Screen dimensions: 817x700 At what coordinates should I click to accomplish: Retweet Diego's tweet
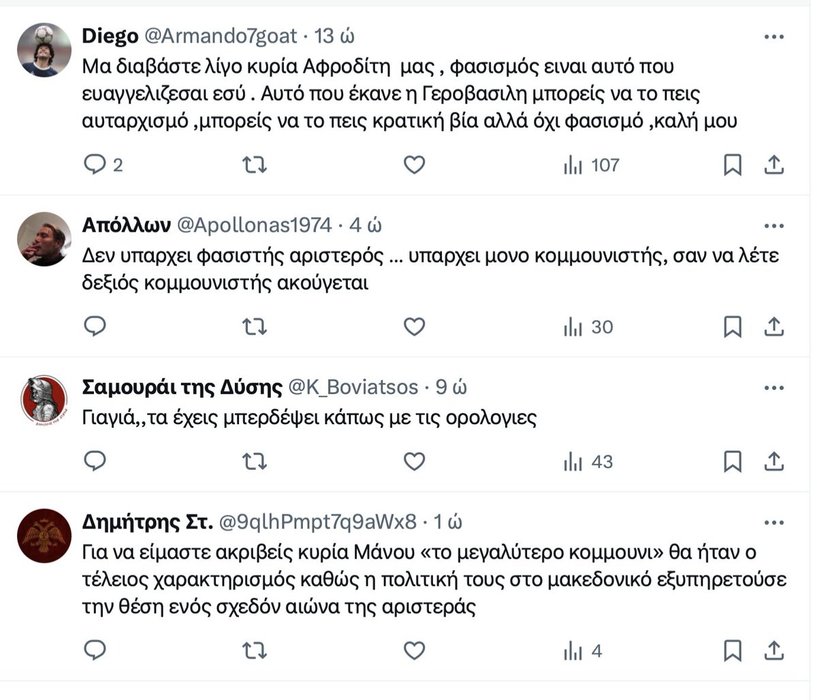(x=255, y=165)
